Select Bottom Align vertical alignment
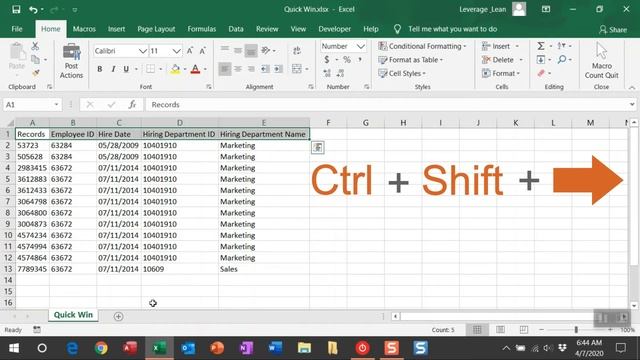This screenshot has height=360, width=640. (x=251, y=51)
